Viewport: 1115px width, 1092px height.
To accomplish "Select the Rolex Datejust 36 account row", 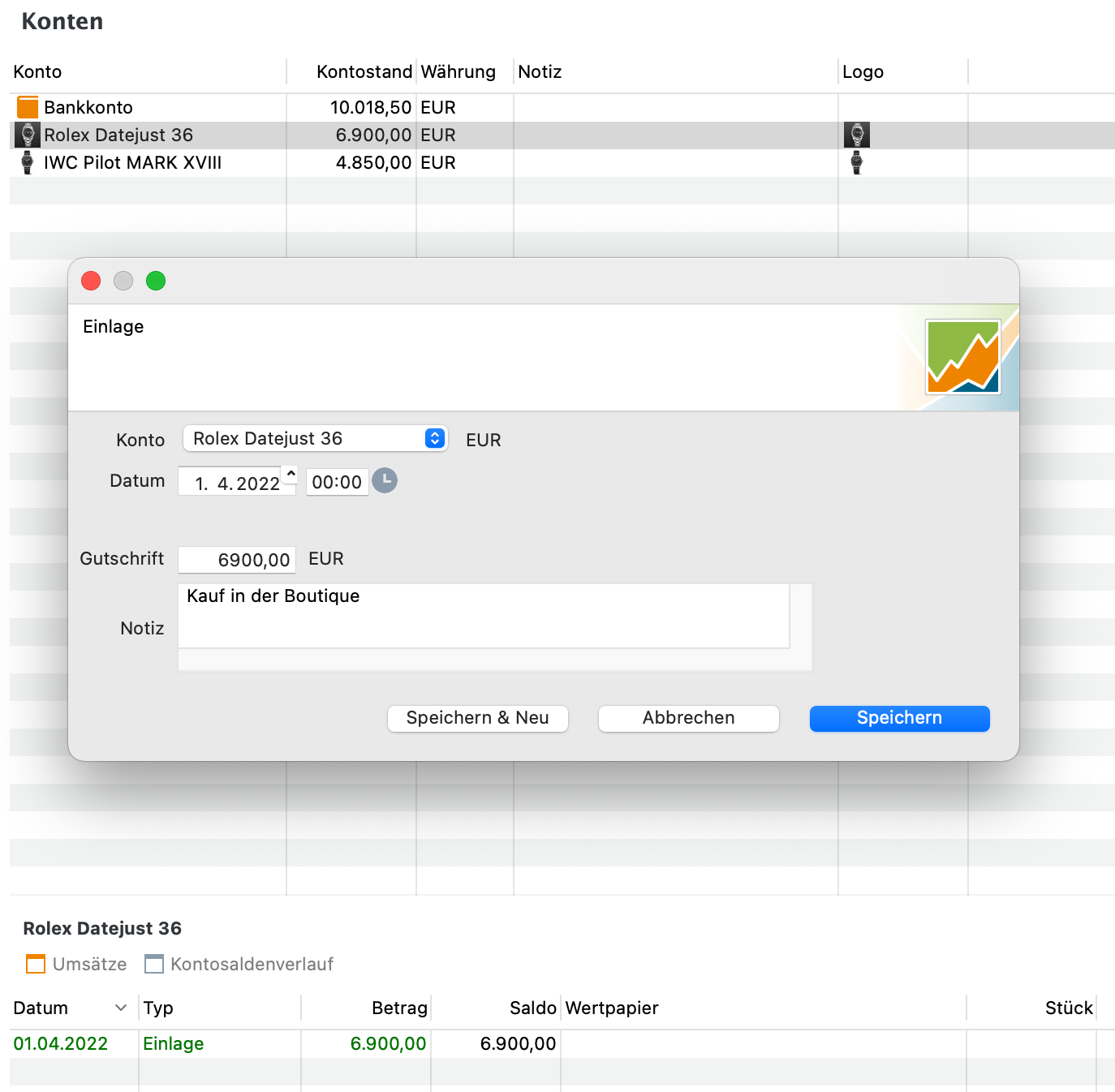I will click(x=562, y=135).
